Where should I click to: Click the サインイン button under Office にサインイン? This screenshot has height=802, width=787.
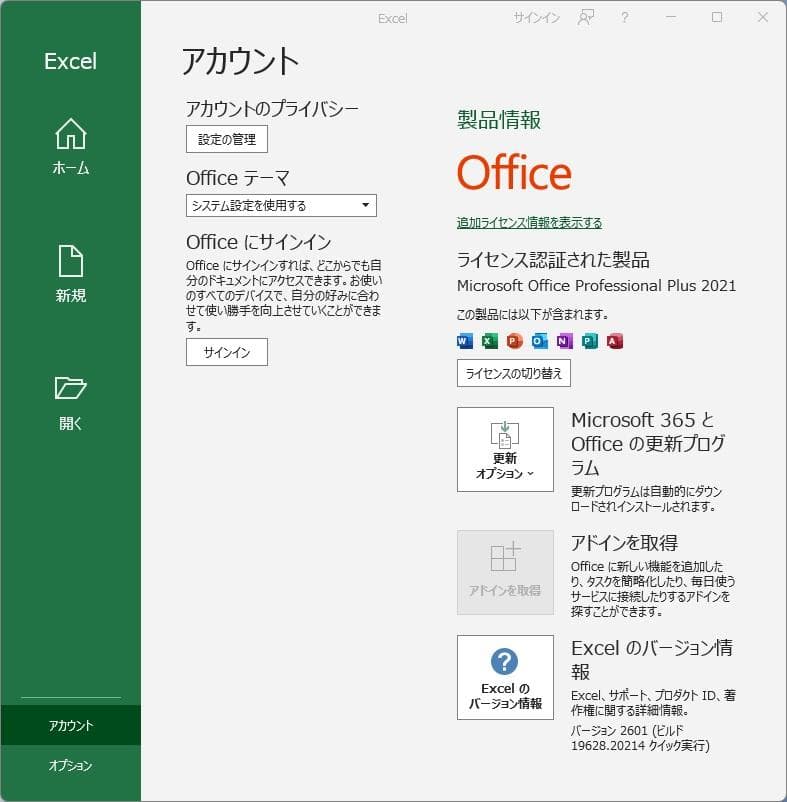[227, 352]
